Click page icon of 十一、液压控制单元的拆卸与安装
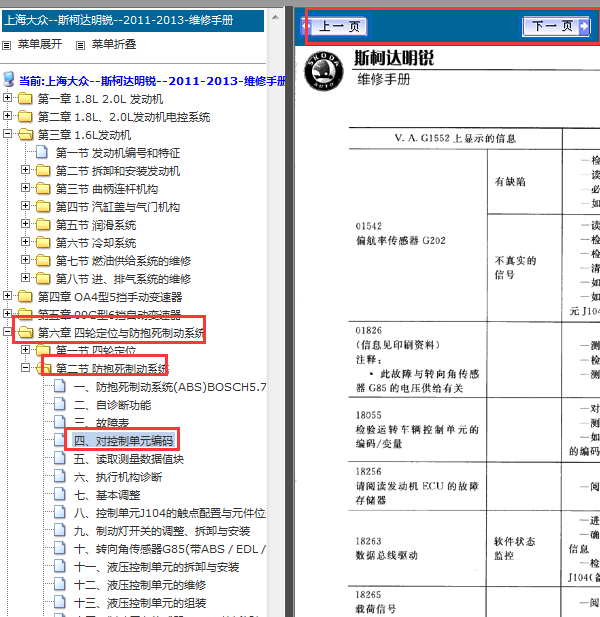The width and height of the screenshot is (600, 617). click(x=60, y=566)
